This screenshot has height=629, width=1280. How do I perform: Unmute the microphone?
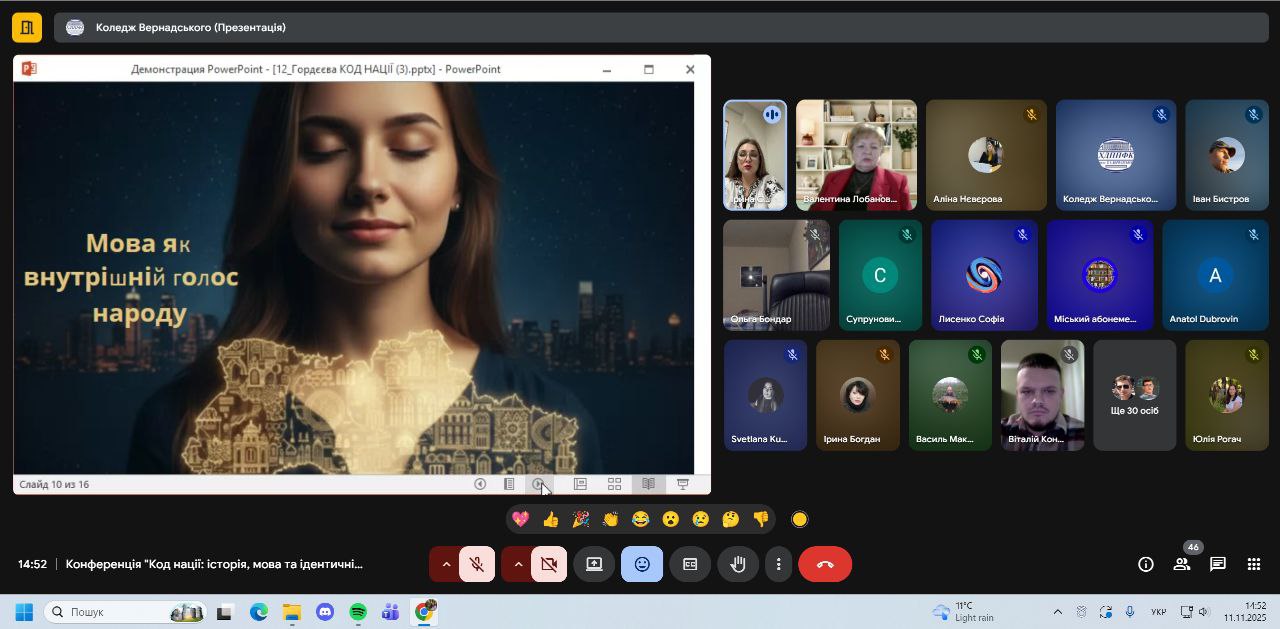(477, 564)
